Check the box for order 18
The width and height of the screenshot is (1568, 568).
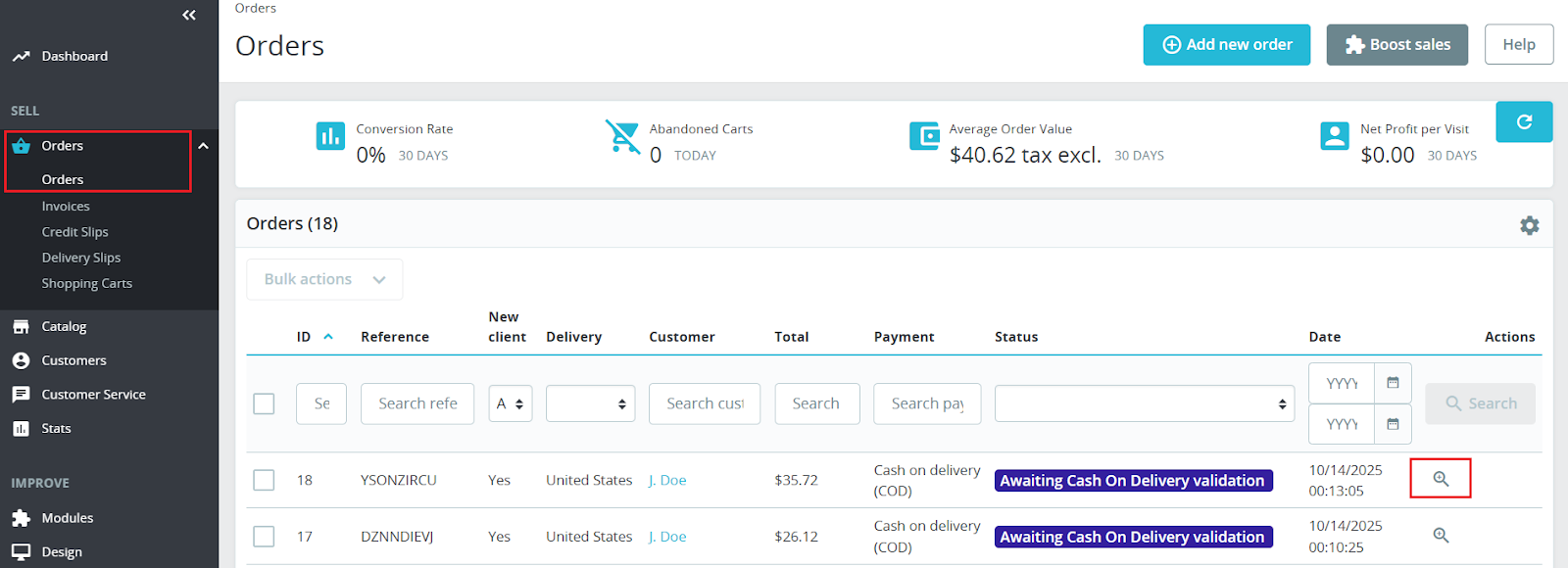pyautogui.click(x=264, y=480)
